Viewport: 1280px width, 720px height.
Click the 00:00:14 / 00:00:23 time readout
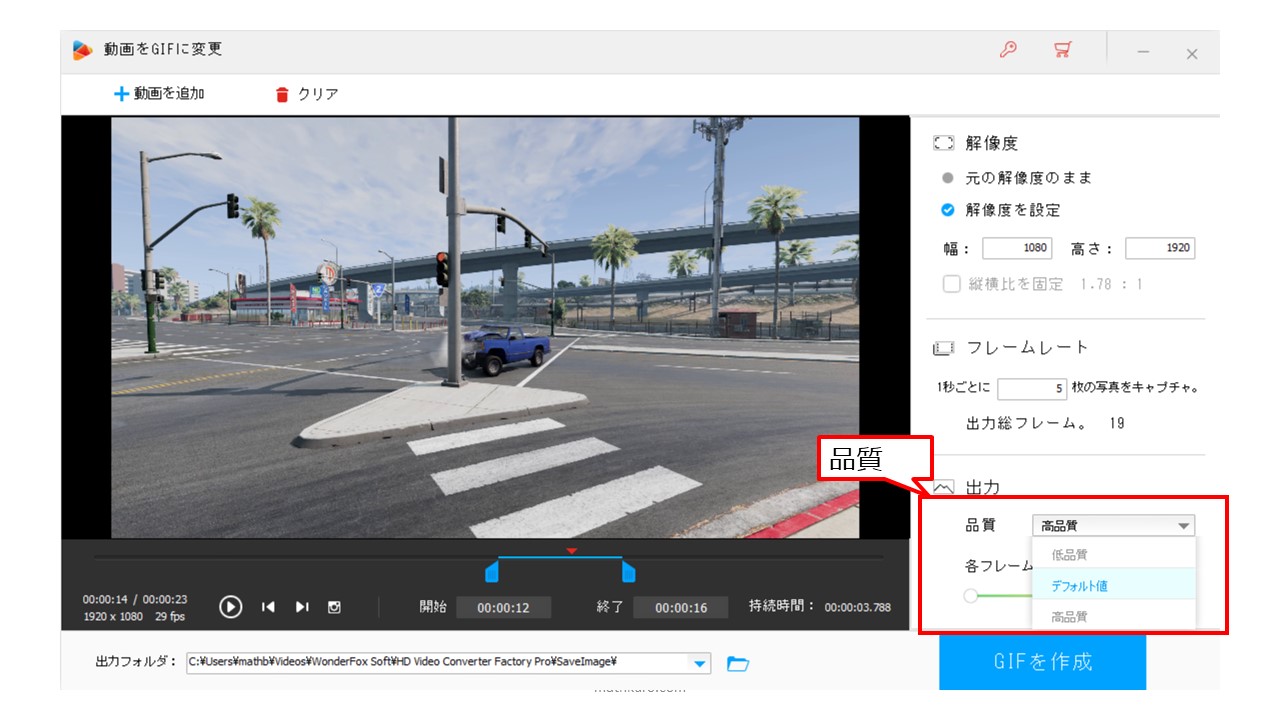click(x=135, y=599)
